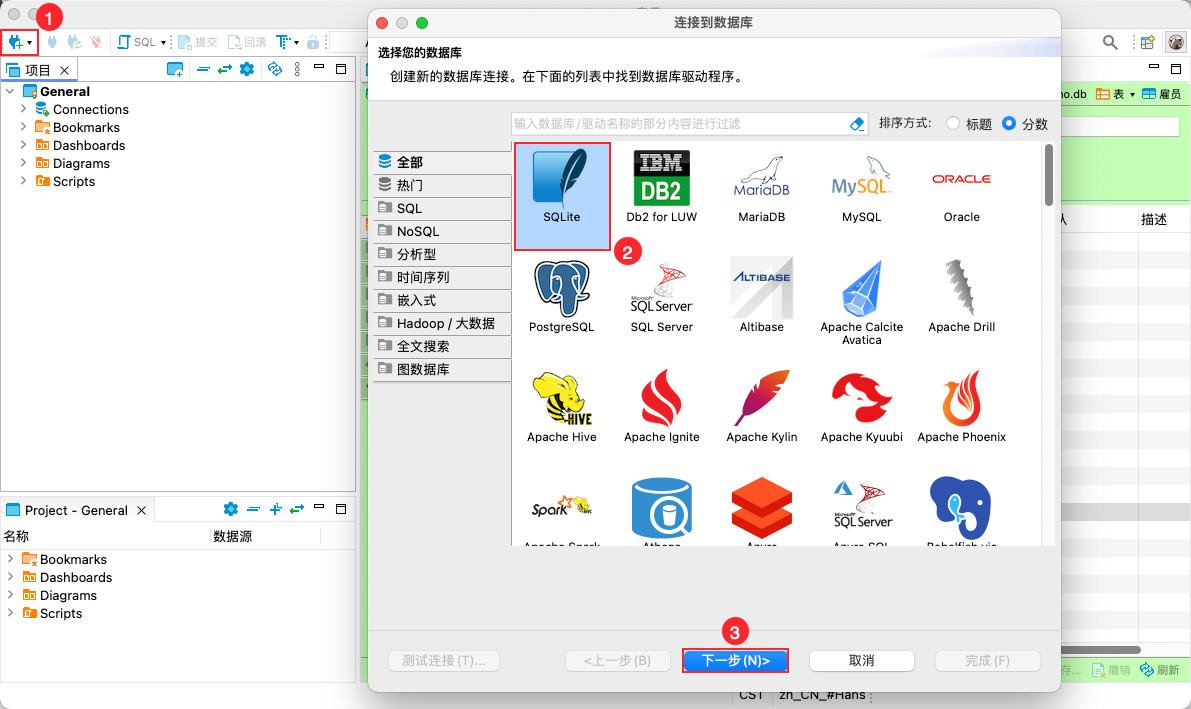
Task: Choose Apache Calcite Avatica driver
Action: click(x=861, y=303)
